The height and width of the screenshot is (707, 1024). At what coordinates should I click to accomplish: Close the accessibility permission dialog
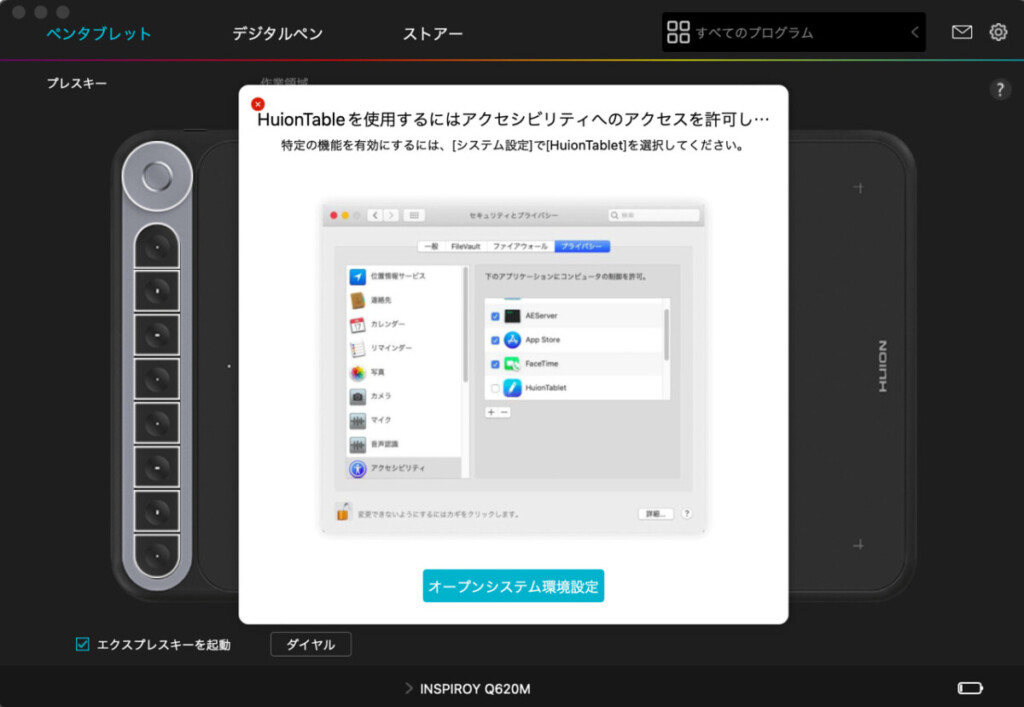258,104
